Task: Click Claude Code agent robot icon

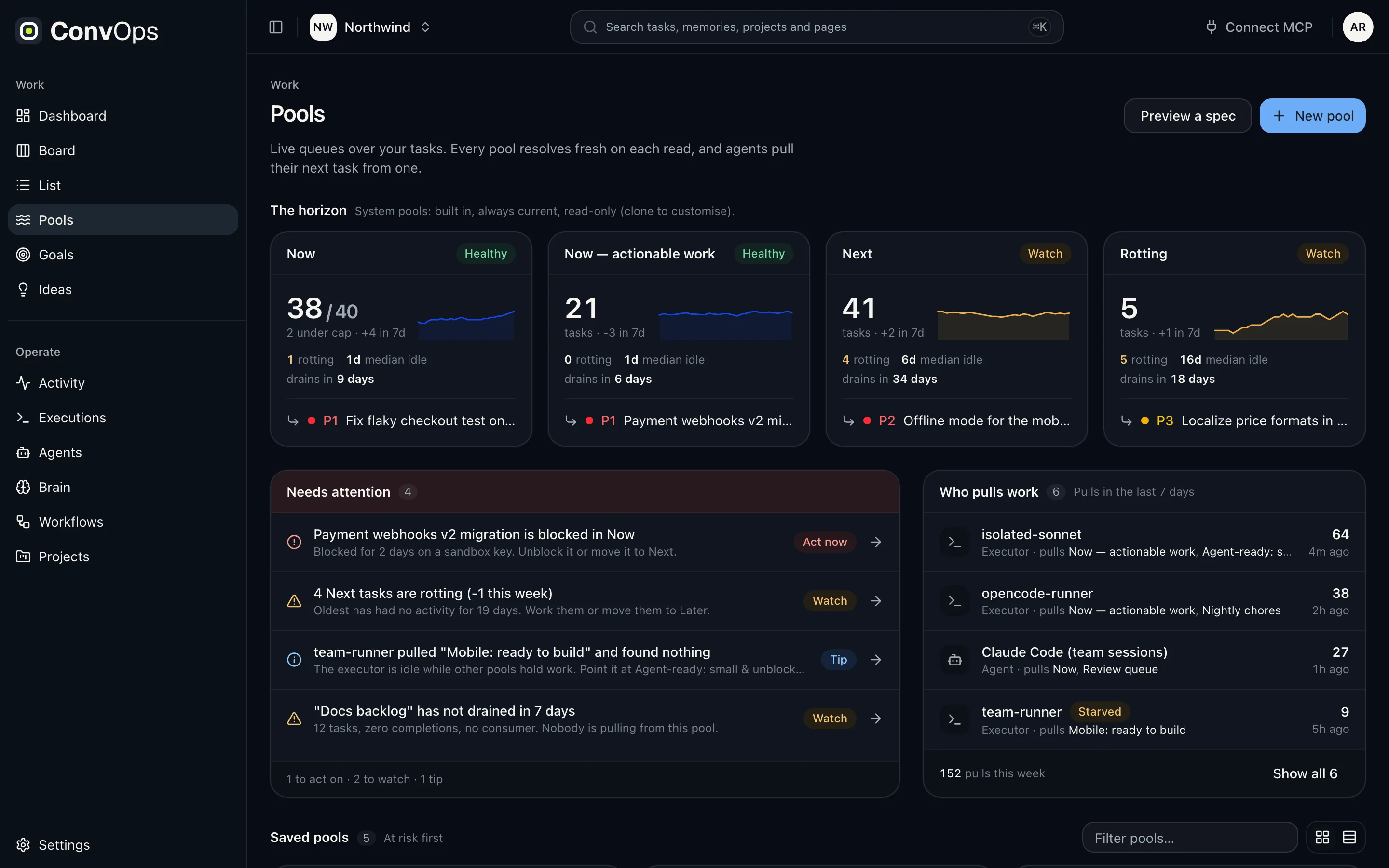Action: (954, 660)
